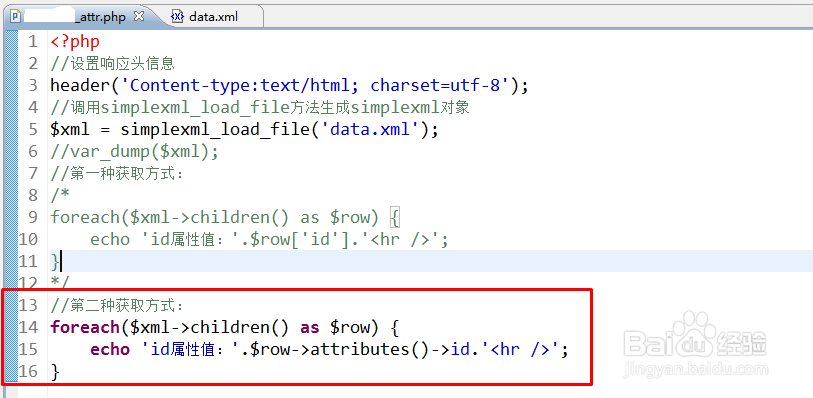Click the commented foreach statement on line 9
The height and width of the screenshot is (398, 813).
[x=225, y=217]
